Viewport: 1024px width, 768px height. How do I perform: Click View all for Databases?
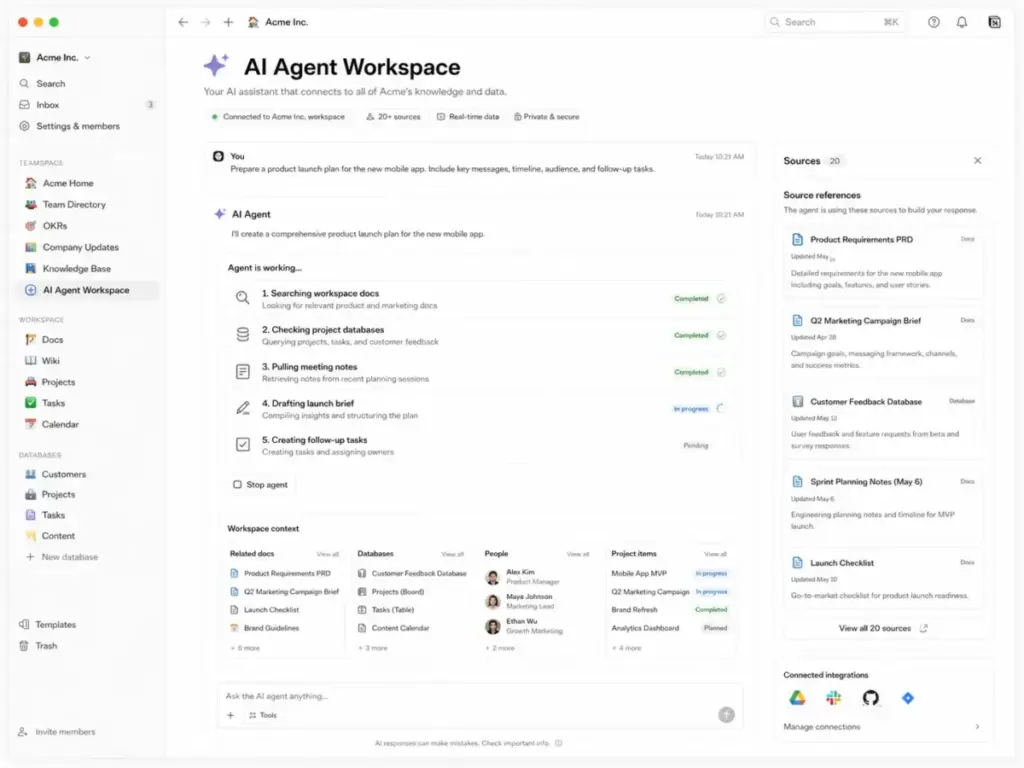452,554
